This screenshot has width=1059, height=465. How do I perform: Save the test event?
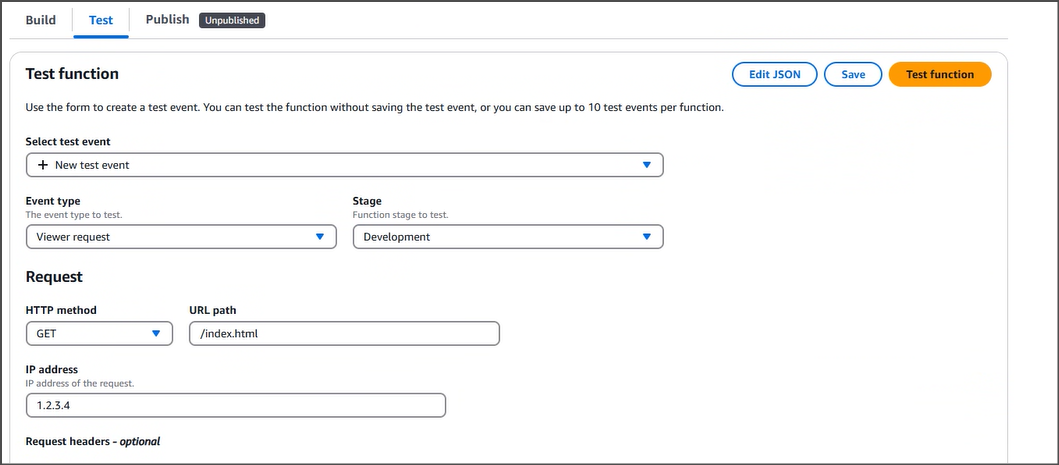coord(853,74)
